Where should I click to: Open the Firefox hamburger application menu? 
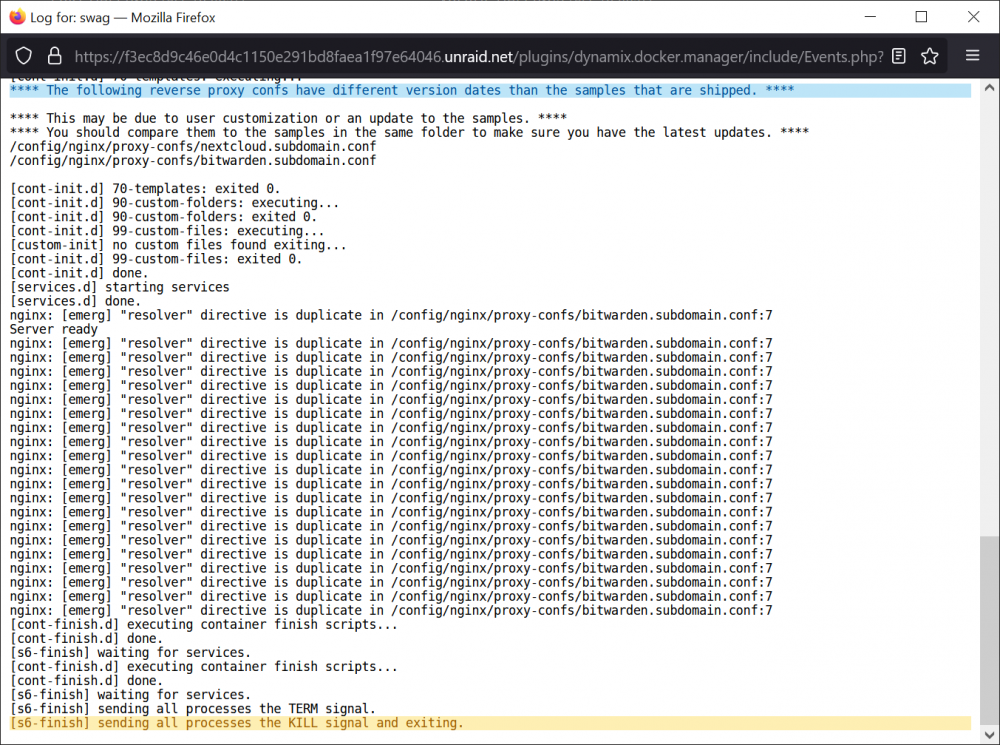click(973, 56)
